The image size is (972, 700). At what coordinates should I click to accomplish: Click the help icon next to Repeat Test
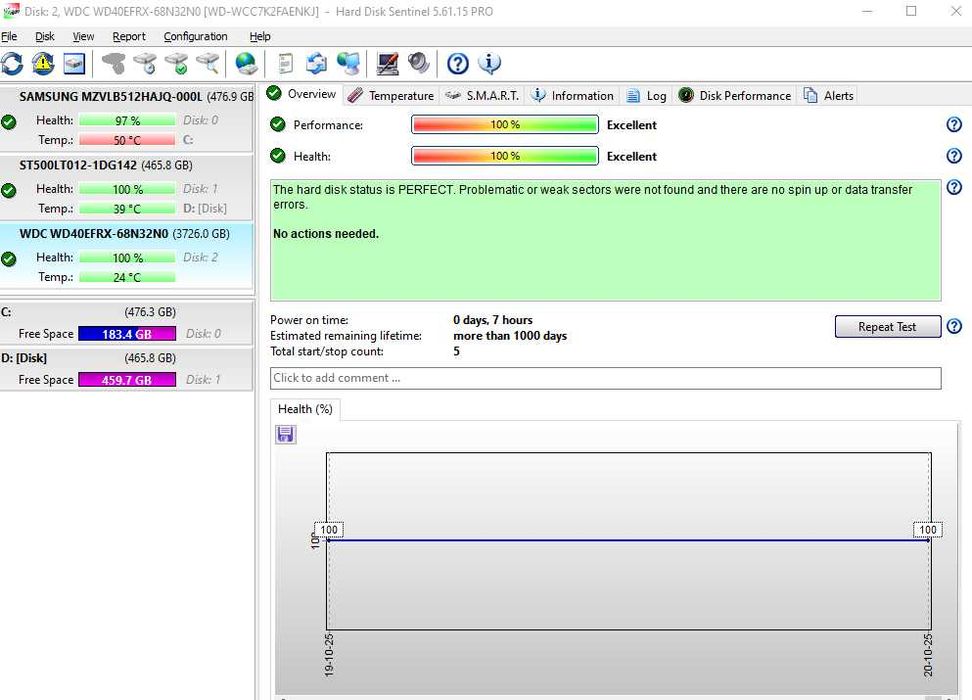pyautogui.click(x=954, y=327)
